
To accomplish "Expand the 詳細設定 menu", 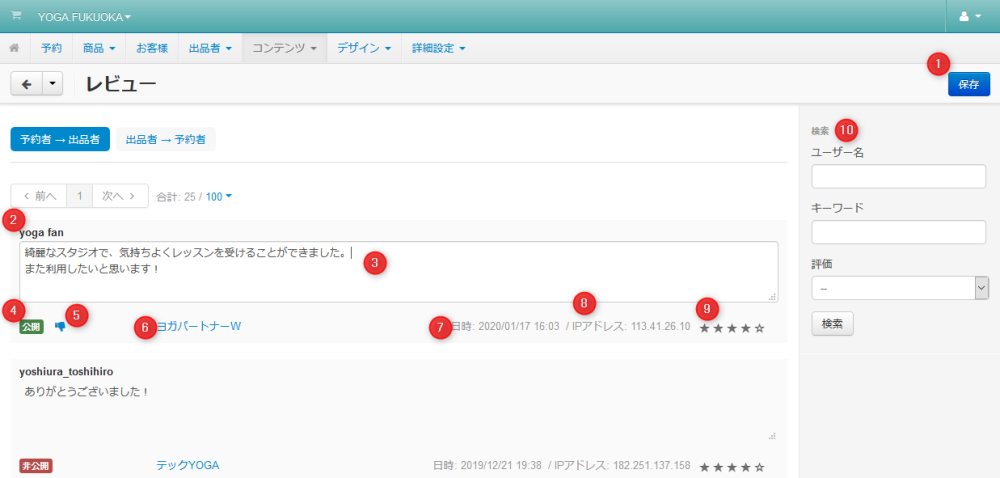I will point(439,48).
